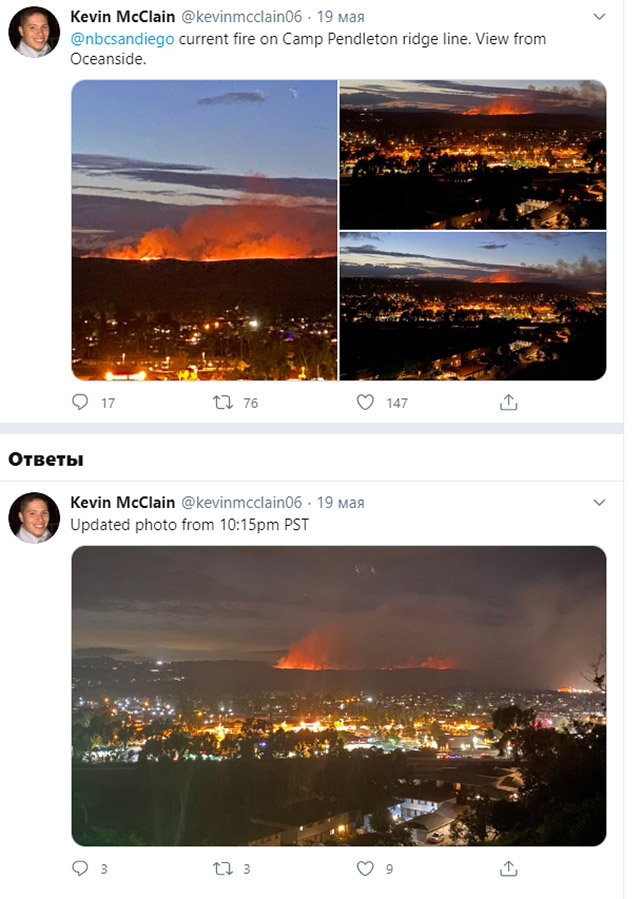View the large left fire photo
640x899 pixels.
[x=204, y=230]
